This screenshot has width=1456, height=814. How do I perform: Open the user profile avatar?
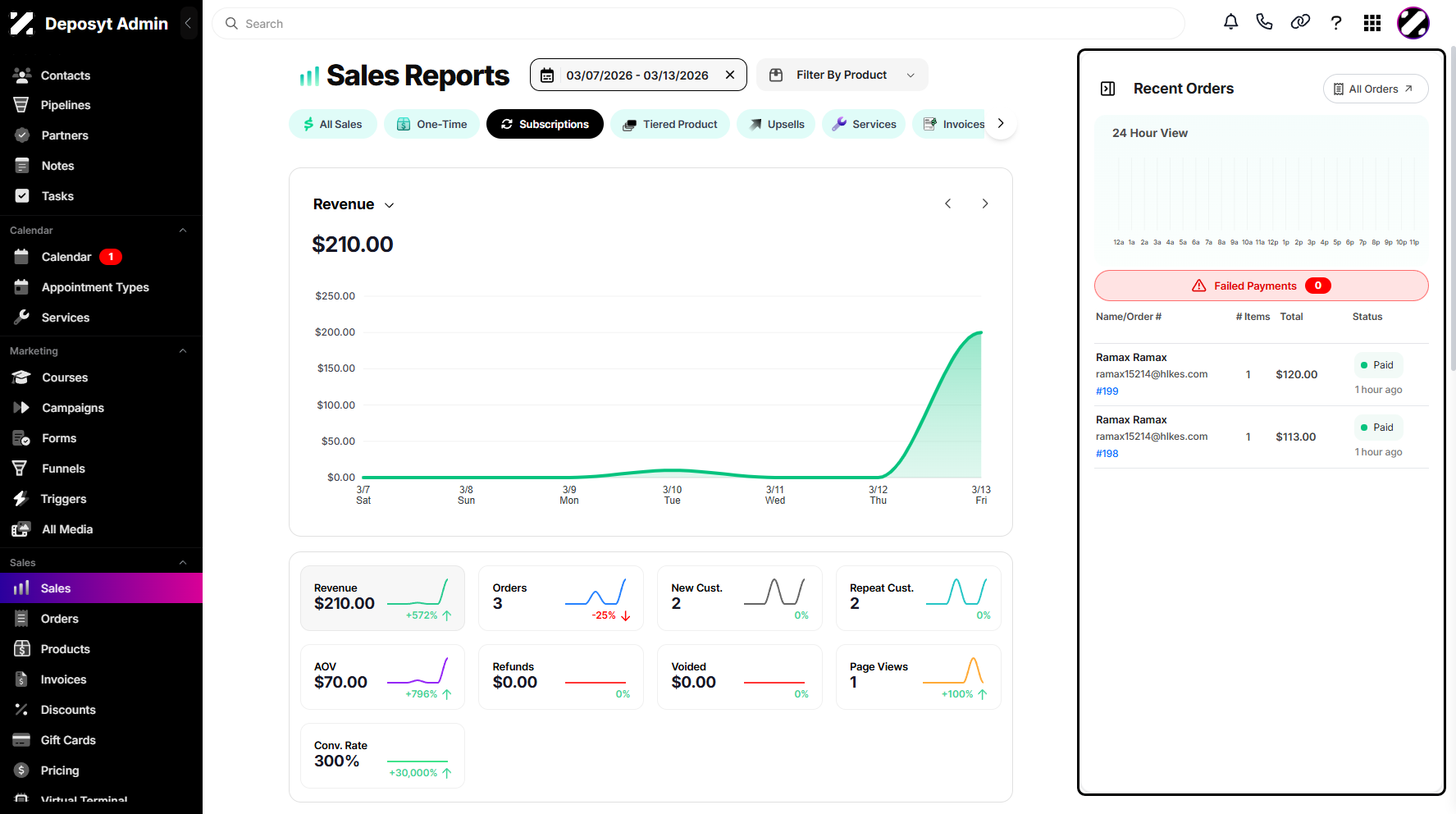coord(1413,23)
